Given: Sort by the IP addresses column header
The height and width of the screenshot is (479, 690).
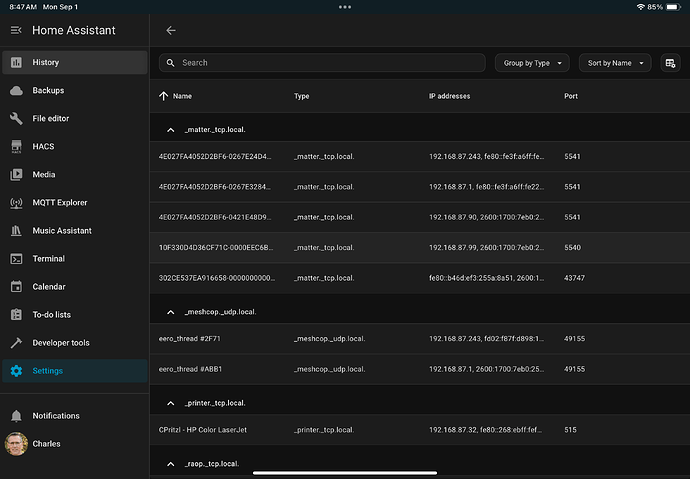Looking at the screenshot, I should [x=449, y=96].
